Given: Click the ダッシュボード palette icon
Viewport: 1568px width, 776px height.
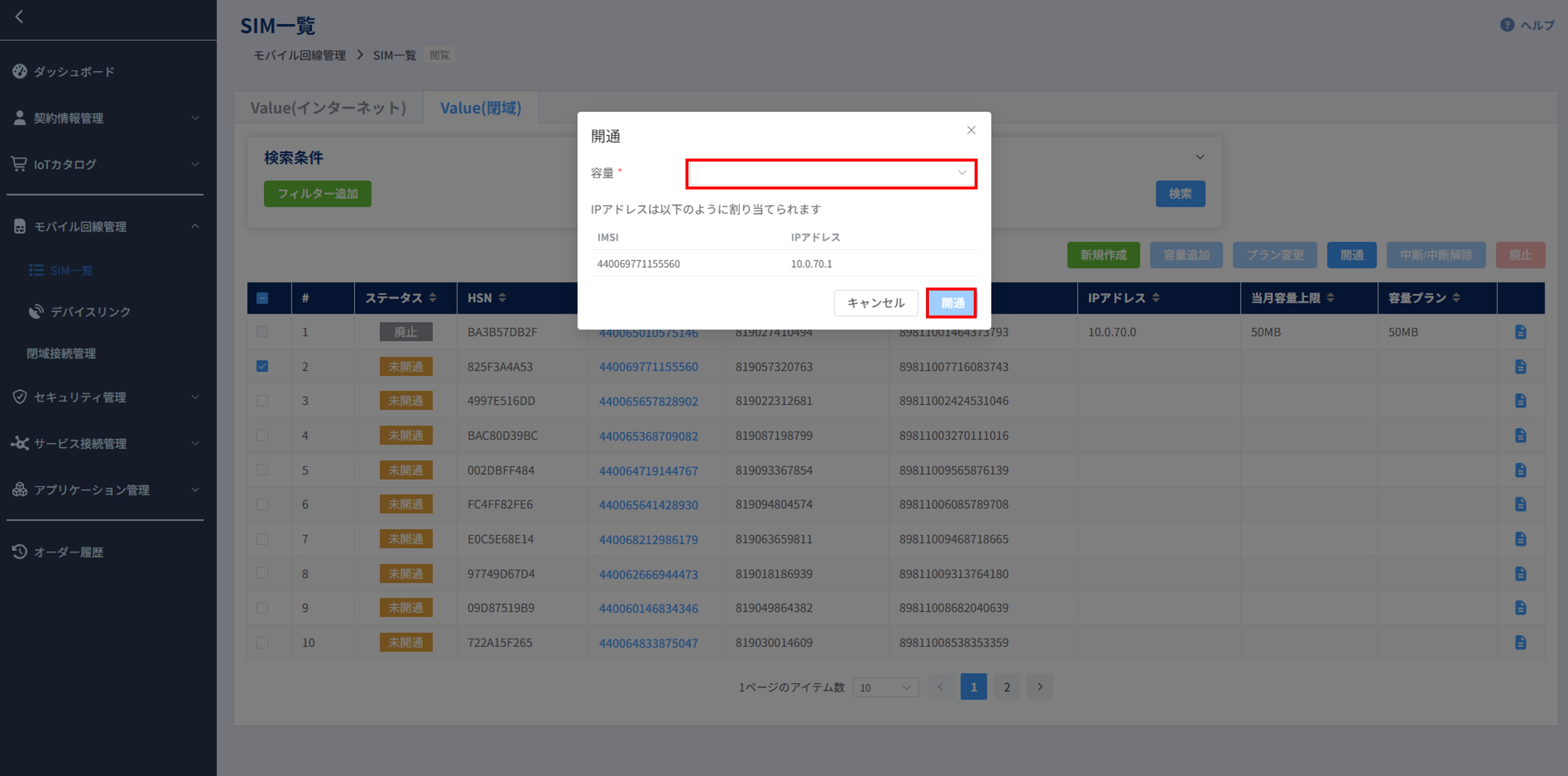Looking at the screenshot, I should [19, 71].
